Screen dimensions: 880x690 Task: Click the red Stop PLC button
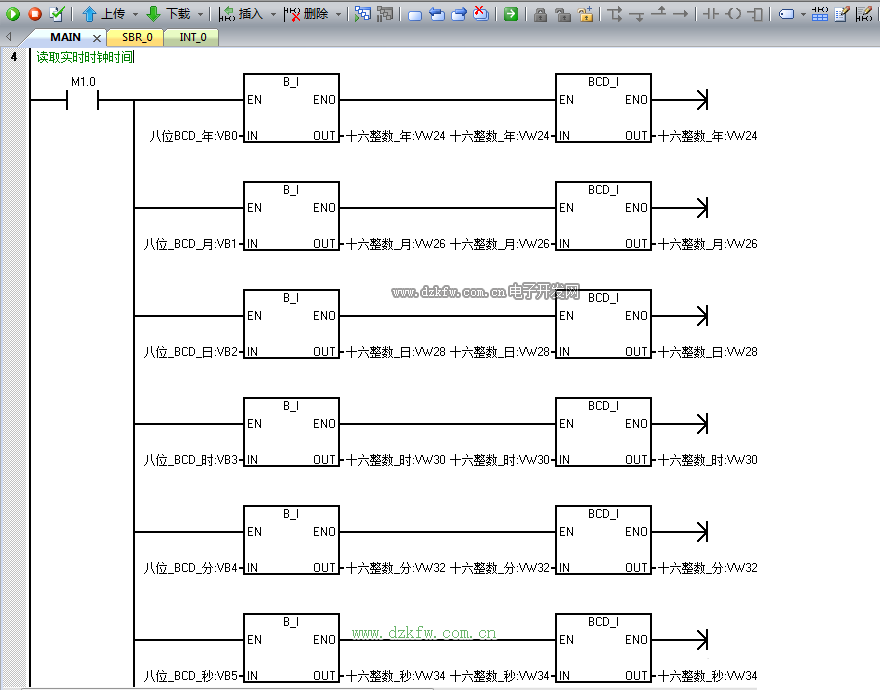pos(34,14)
